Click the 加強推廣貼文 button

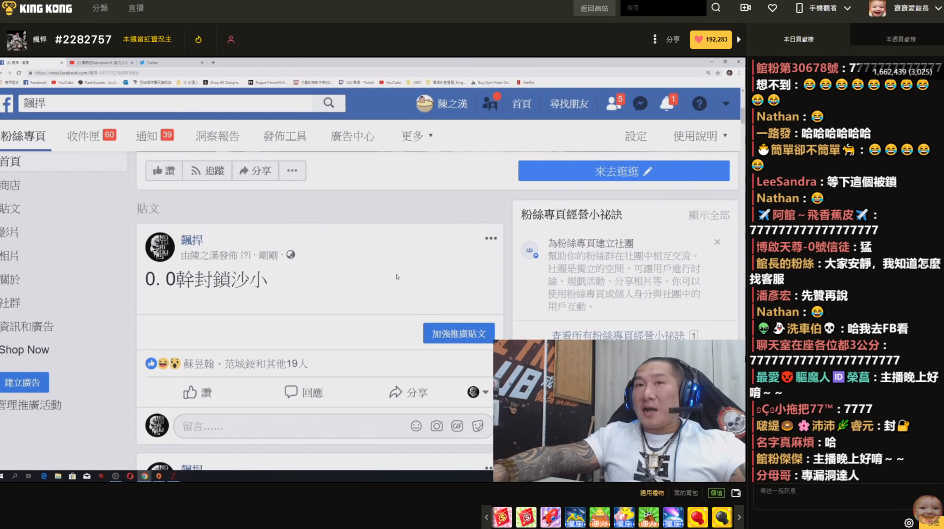458,333
